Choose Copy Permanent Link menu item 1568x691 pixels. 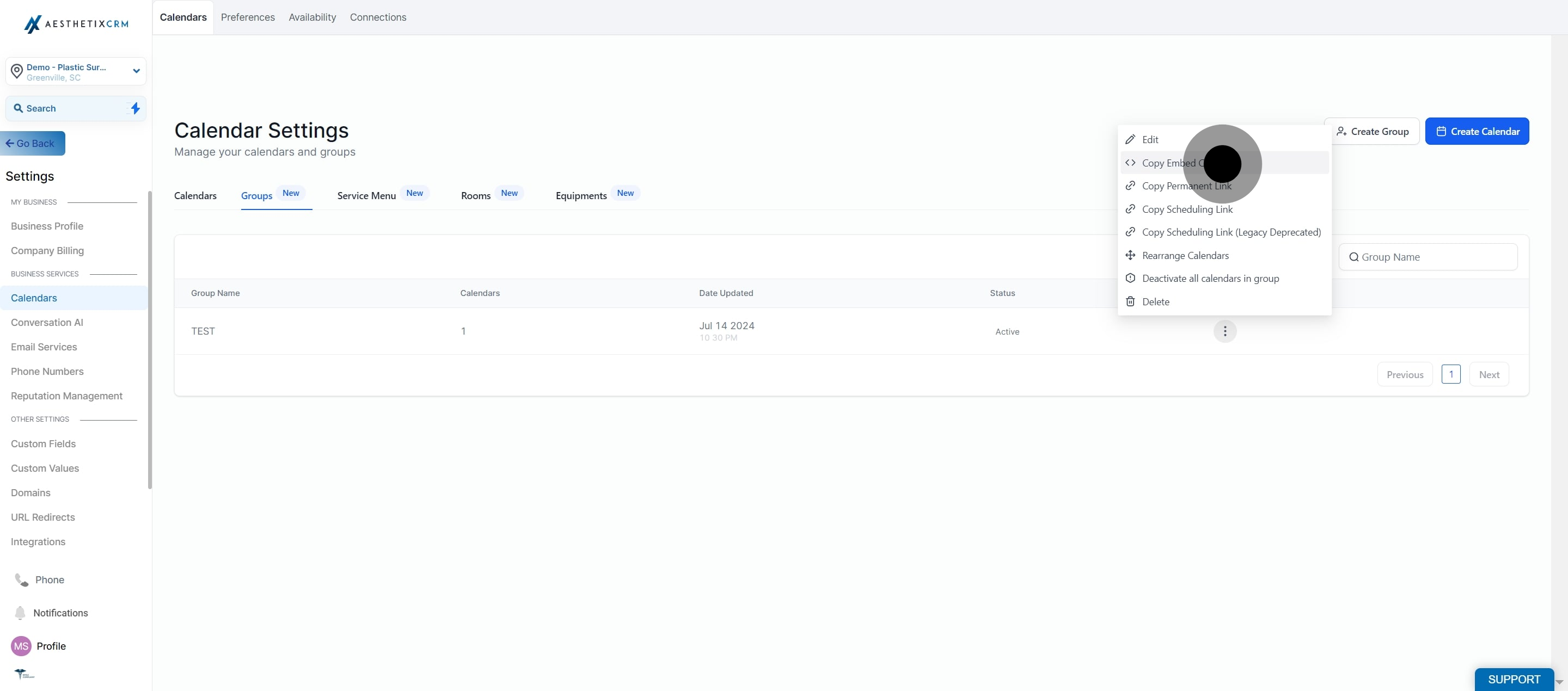pos(1224,186)
